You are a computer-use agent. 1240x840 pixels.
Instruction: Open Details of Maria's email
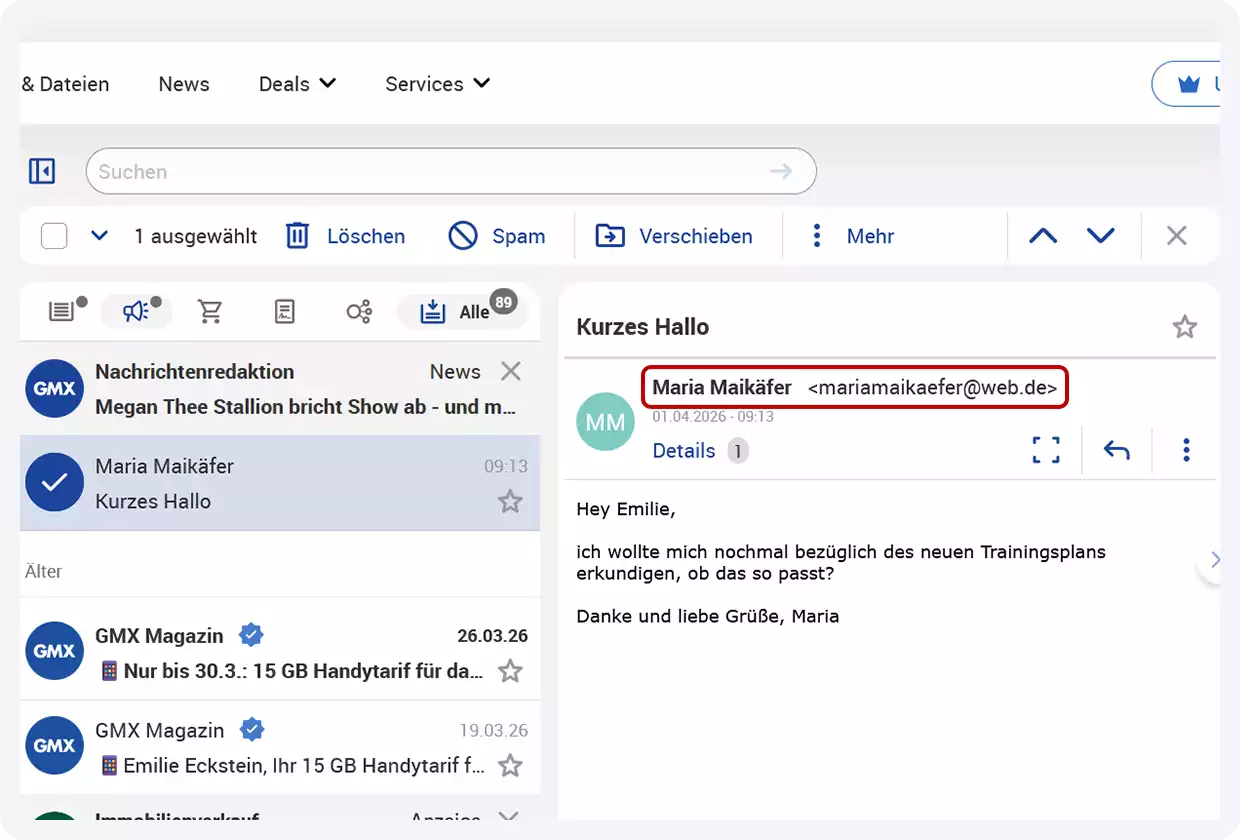pyautogui.click(x=684, y=451)
